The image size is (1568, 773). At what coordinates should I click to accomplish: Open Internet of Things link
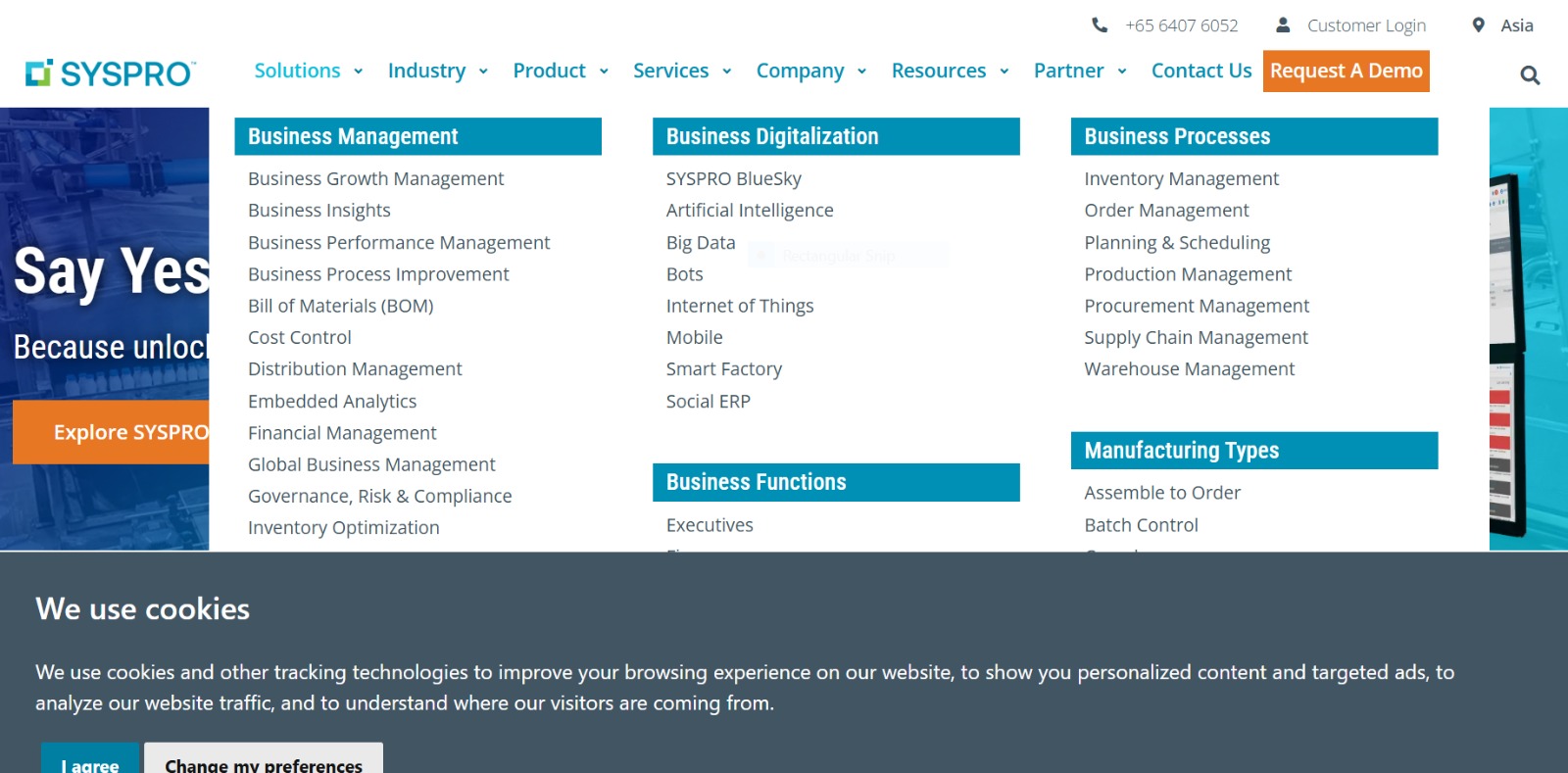point(740,306)
